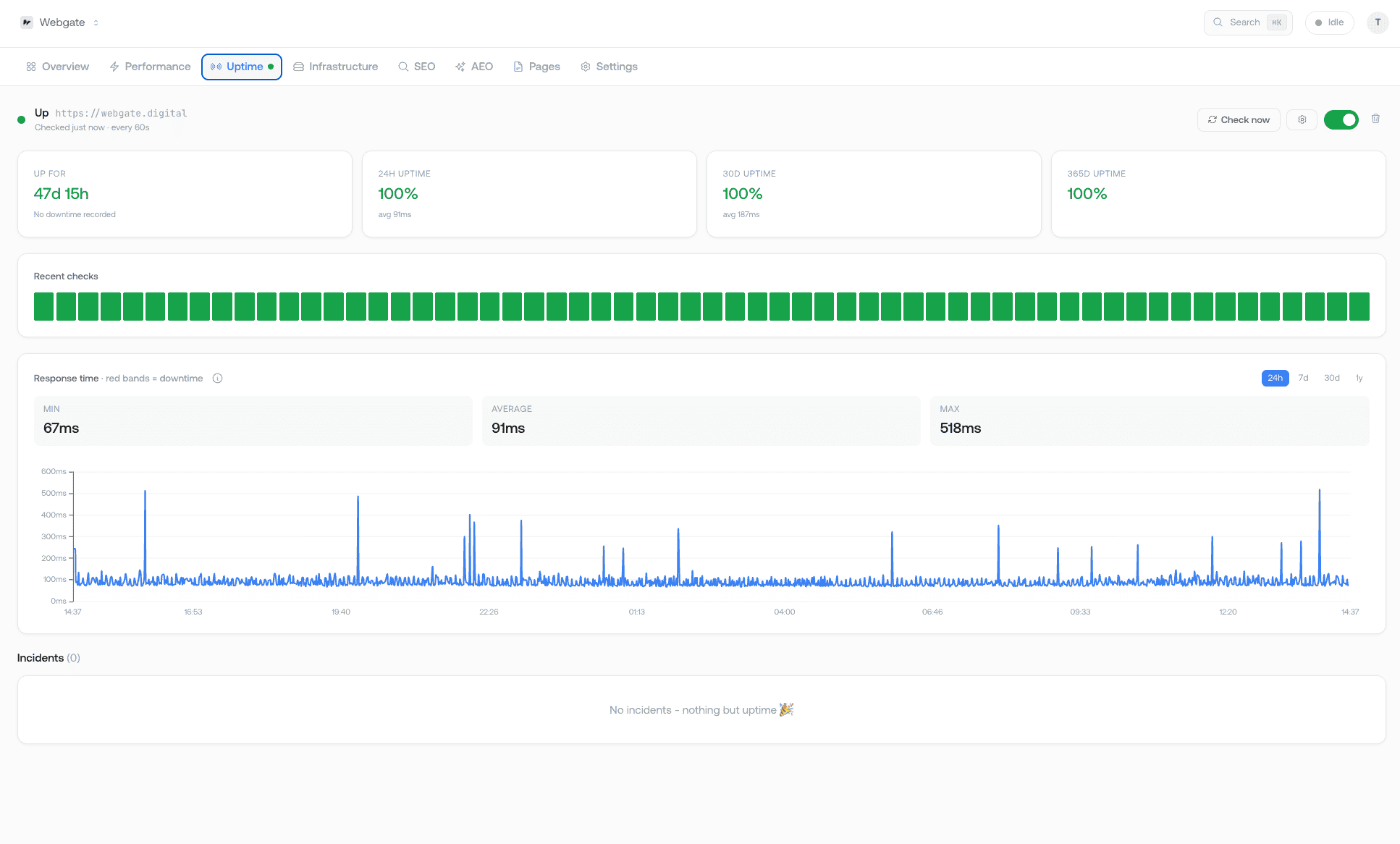This screenshot has width=1400, height=844.
Task: Click the Idle status indicator
Action: point(1329,22)
